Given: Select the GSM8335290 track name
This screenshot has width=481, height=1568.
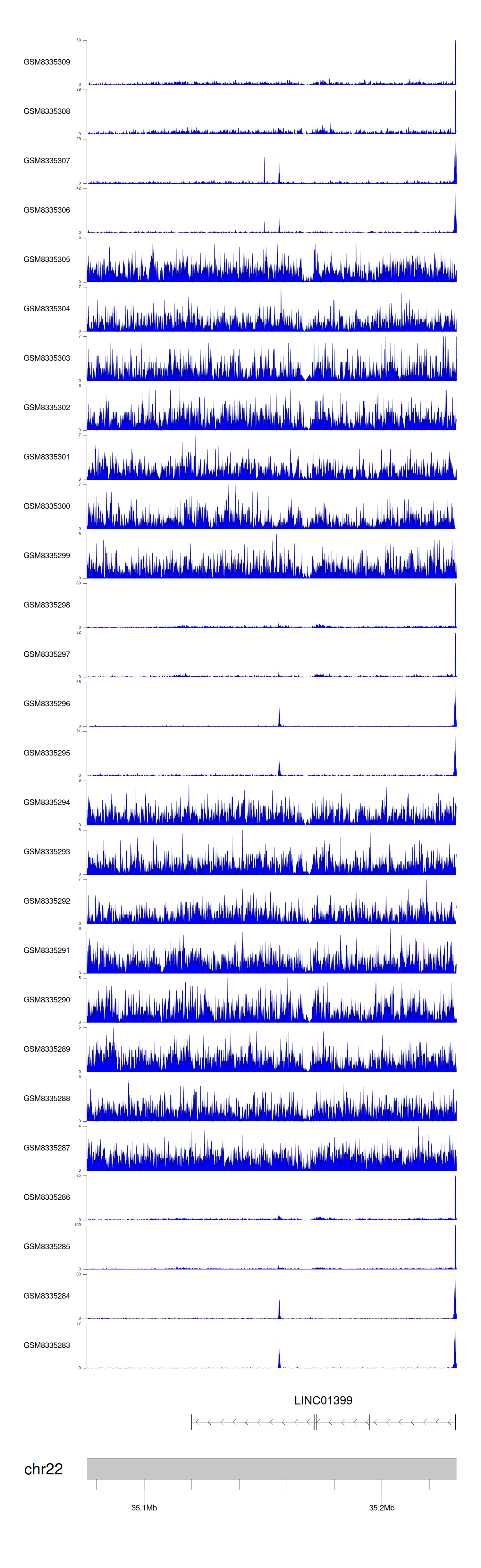Looking at the screenshot, I should click(x=46, y=999).
